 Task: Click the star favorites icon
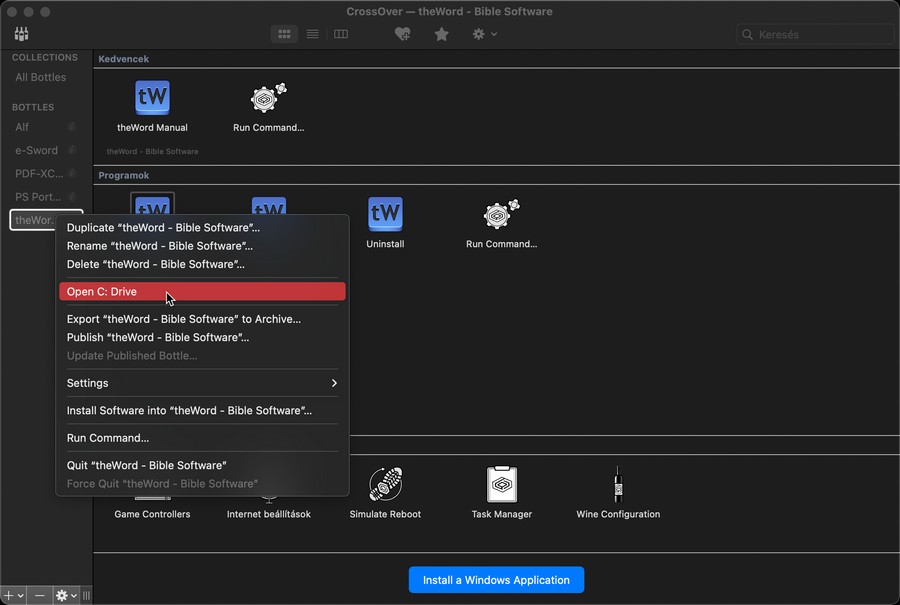click(x=441, y=34)
